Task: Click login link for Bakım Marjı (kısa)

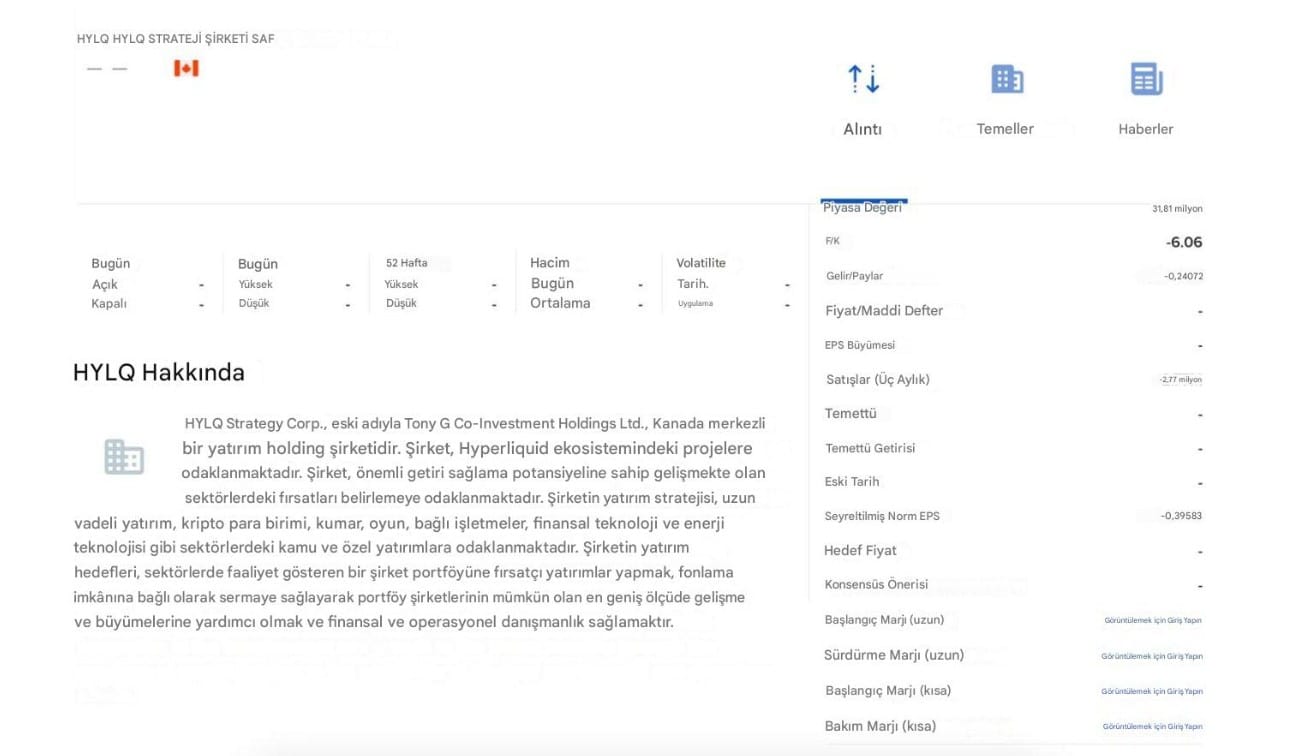Action: [x=1153, y=727]
